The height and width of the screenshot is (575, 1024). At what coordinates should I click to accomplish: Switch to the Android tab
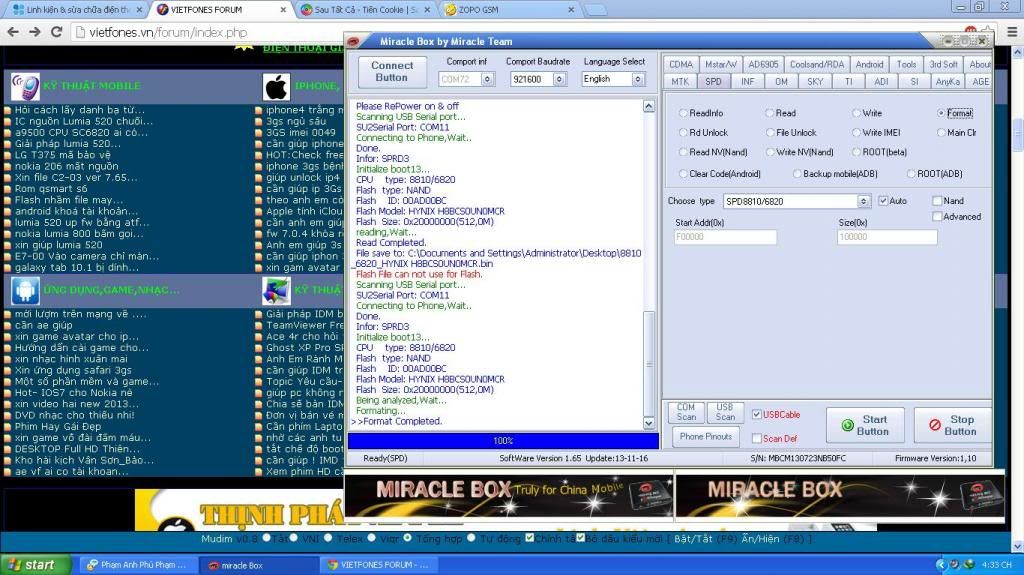tap(869, 64)
